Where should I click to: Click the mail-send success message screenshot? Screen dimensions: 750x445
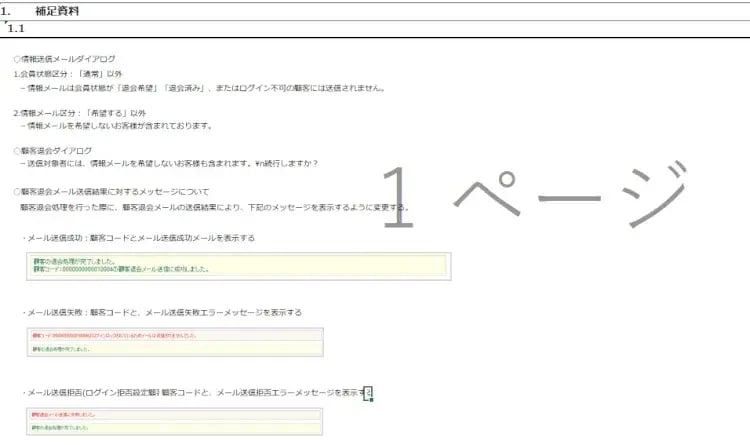(238, 266)
